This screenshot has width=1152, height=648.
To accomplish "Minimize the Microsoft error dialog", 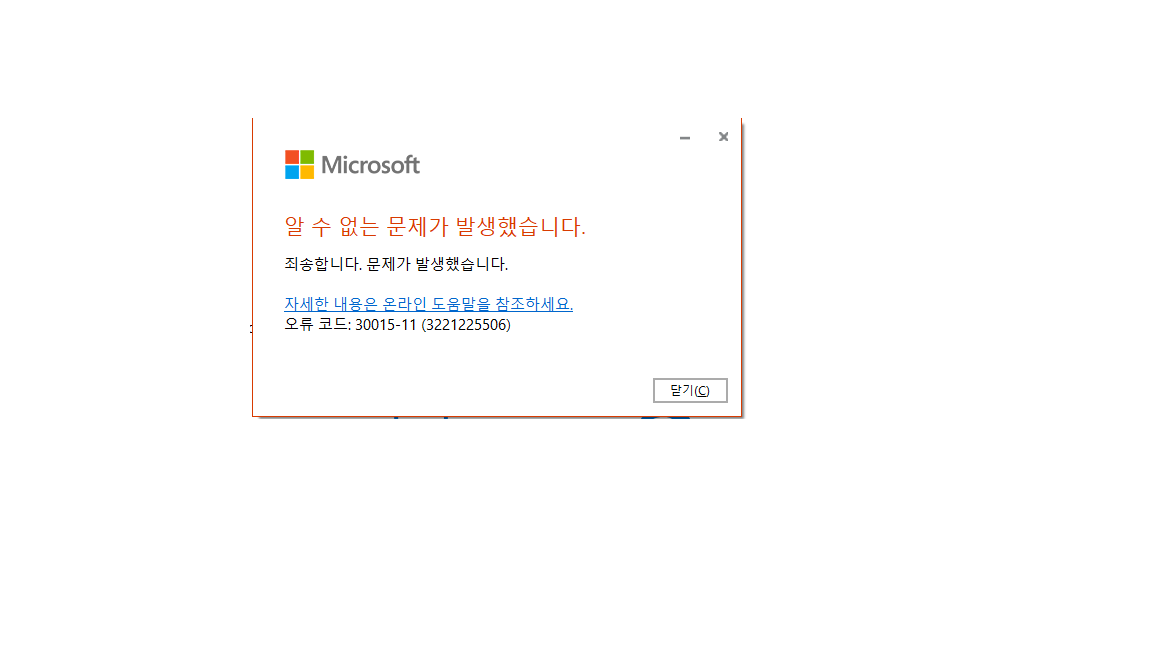I will click(x=685, y=137).
